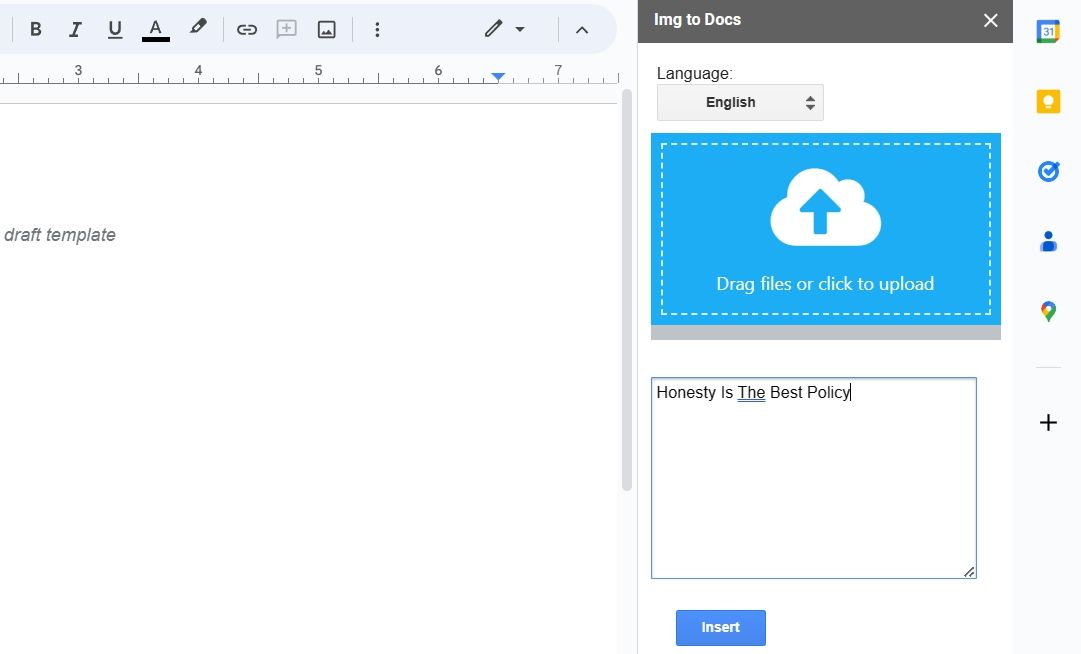Open the highlight color pen tool
The height and width of the screenshot is (654, 1081).
(x=198, y=28)
